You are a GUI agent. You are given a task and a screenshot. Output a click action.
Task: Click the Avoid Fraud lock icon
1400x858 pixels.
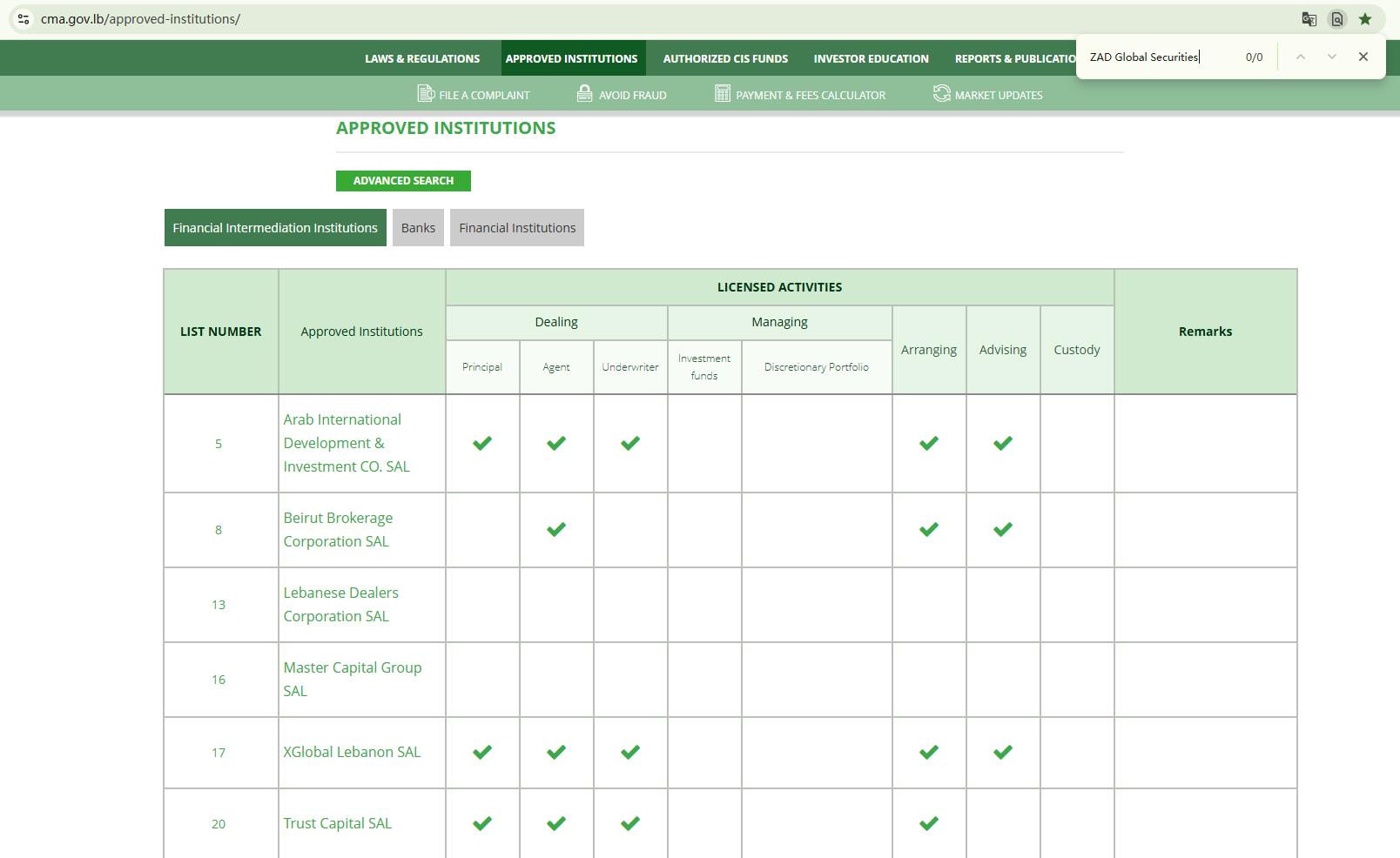[x=585, y=94]
